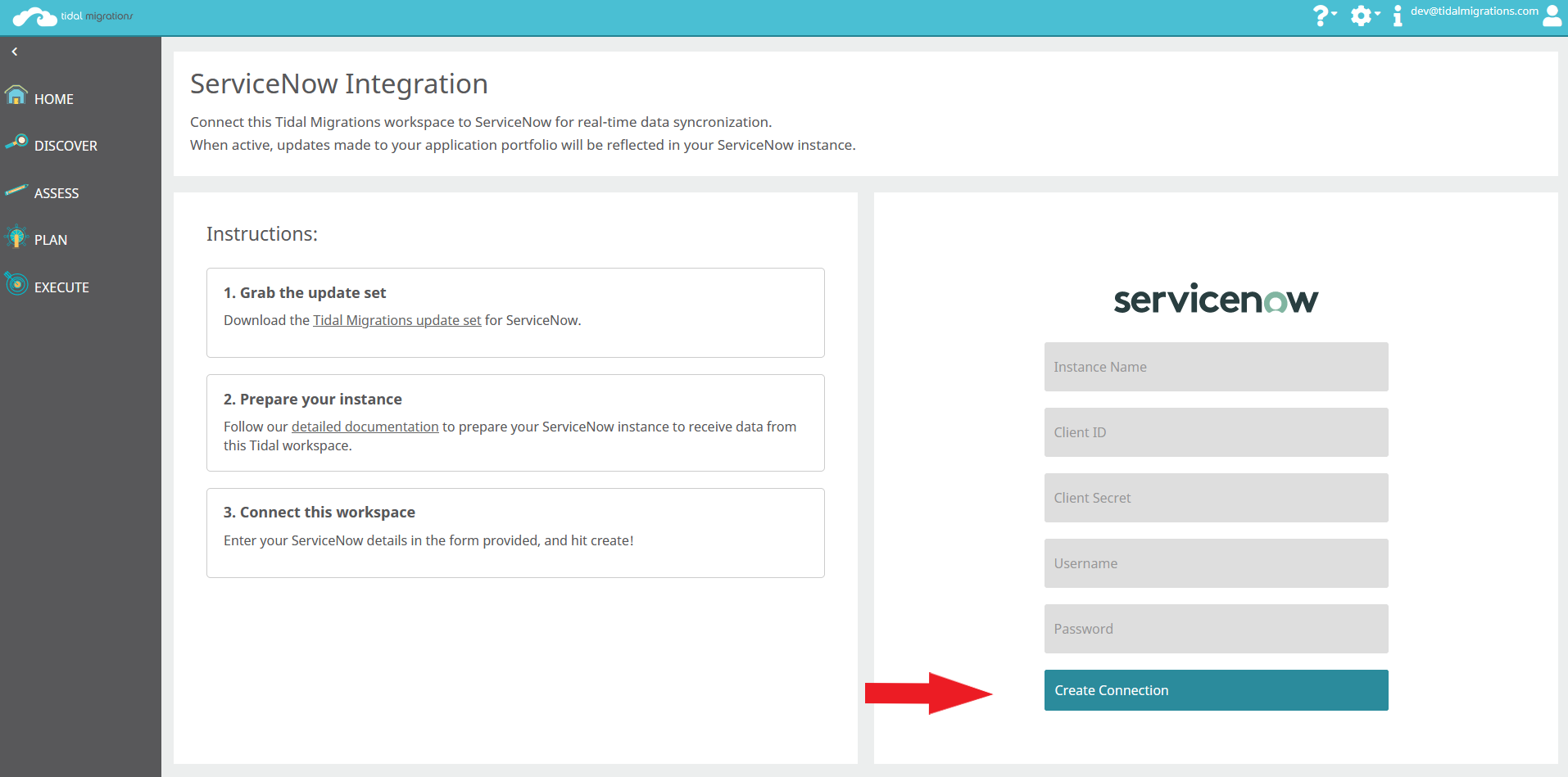
Task: Open the help question mark dropdown
Action: point(1323,16)
